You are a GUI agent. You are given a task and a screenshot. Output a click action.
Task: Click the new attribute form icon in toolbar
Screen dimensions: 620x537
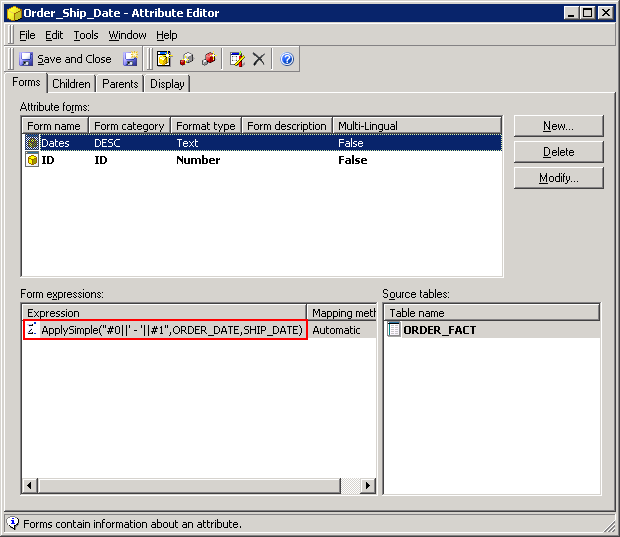(164, 59)
